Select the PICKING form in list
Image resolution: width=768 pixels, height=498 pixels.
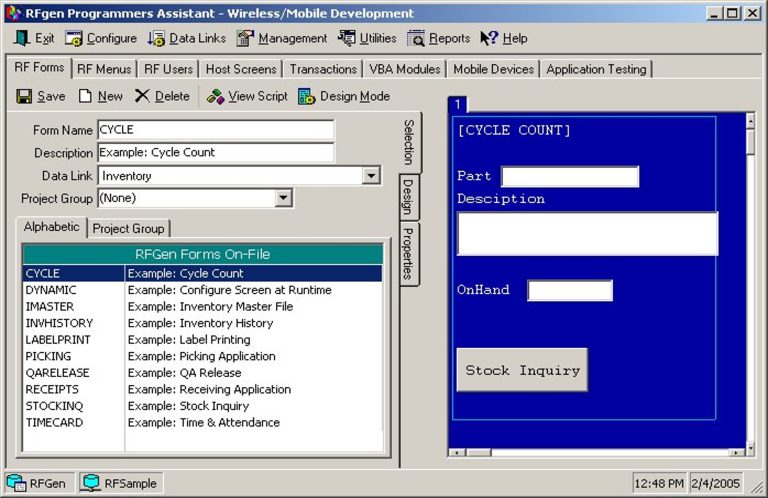[48, 356]
